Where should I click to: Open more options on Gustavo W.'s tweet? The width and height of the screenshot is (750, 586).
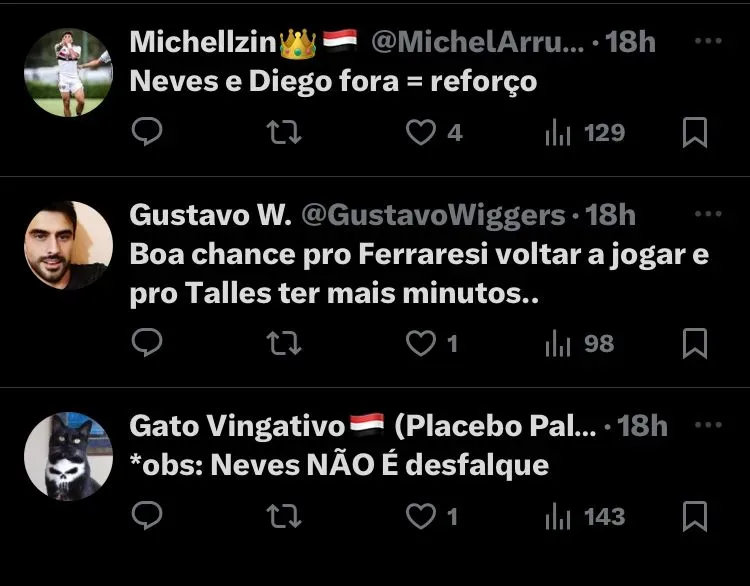(x=708, y=214)
